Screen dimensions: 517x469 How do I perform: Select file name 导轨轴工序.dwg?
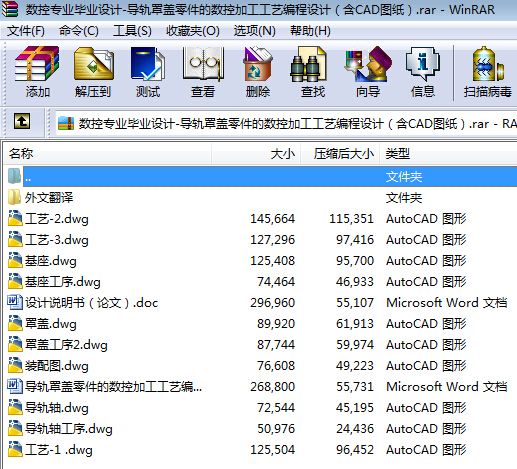(x=69, y=429)
